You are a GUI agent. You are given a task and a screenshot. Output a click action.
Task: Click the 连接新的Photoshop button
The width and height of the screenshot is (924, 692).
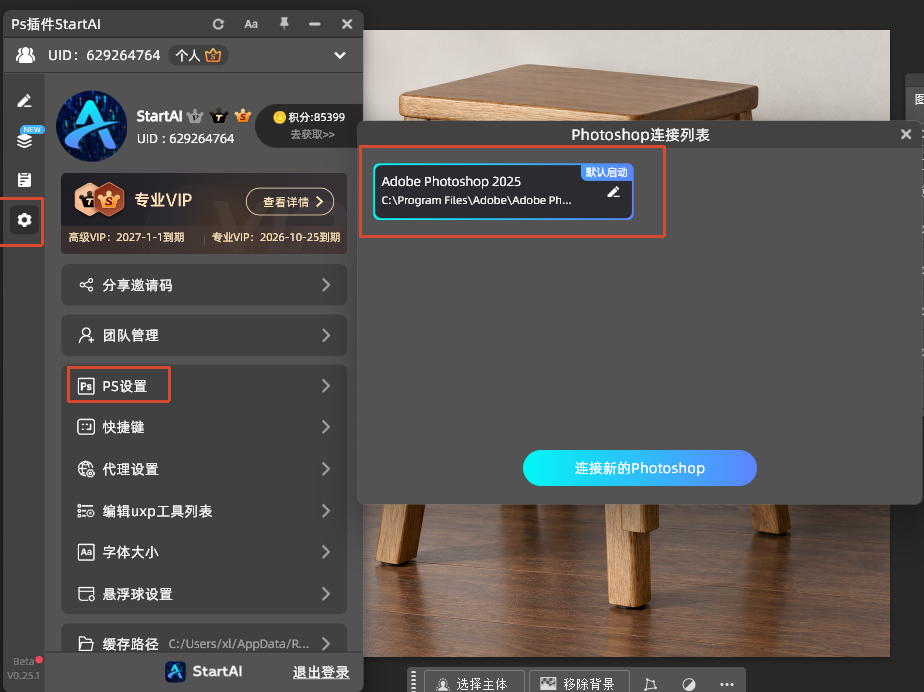pyautogui.click(x=640, y=468)
